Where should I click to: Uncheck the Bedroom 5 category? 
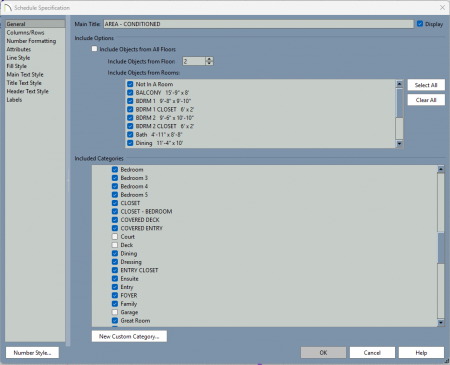tap(115, 195)
